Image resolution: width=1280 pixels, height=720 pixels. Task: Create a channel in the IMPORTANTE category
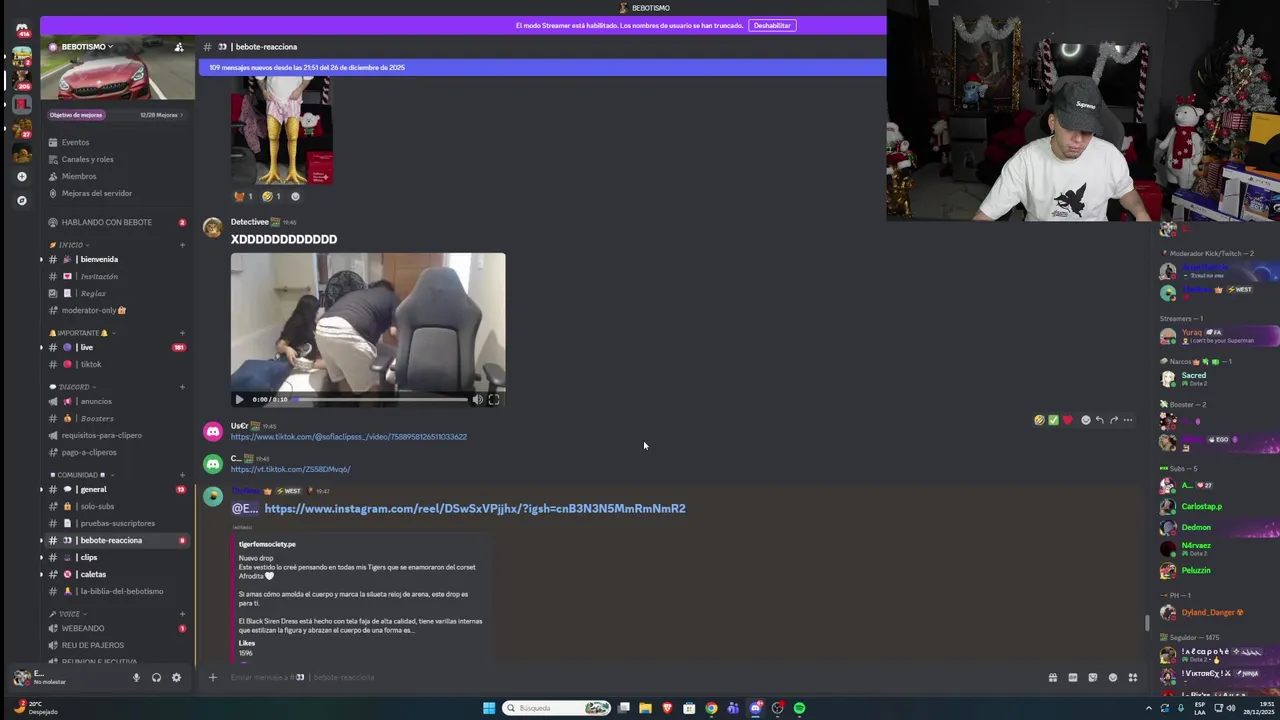click(x=182, y=333)
